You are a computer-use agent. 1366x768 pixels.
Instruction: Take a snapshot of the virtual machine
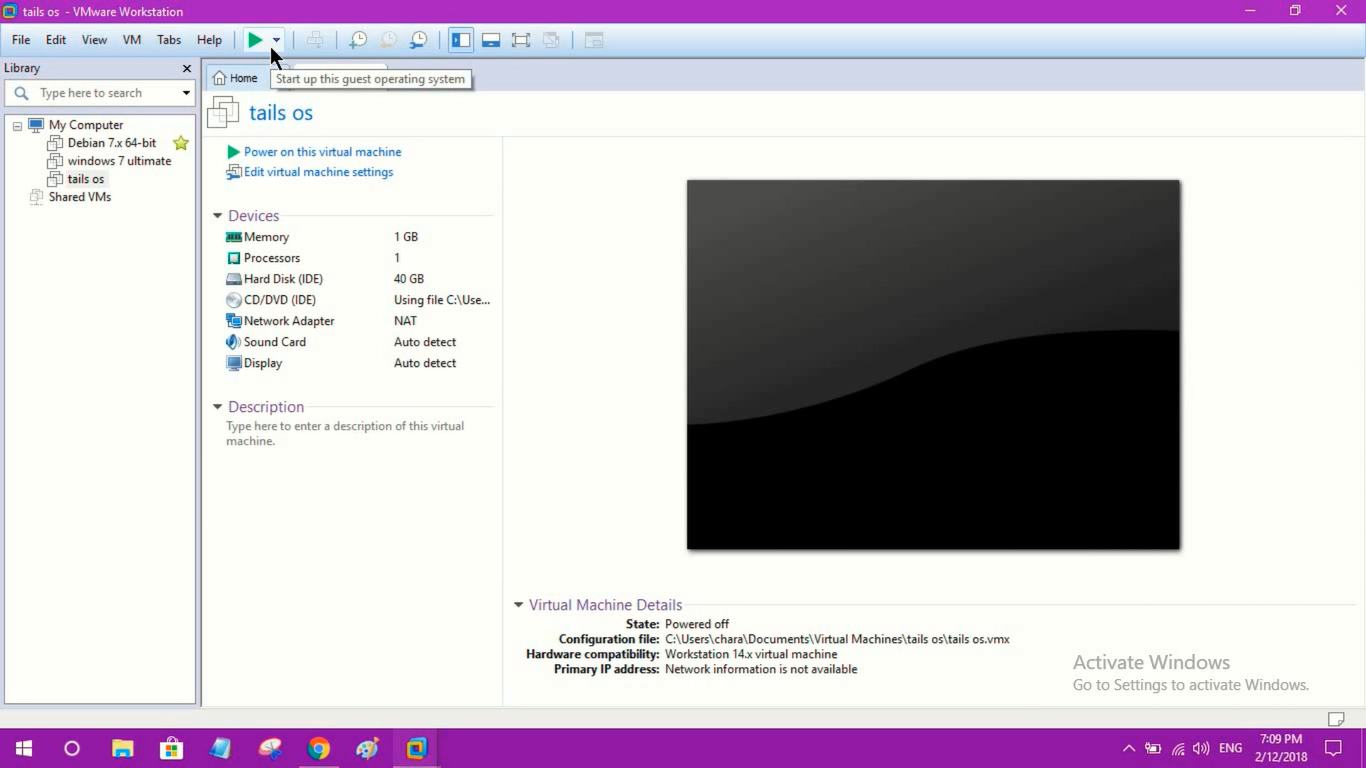(x=357, y=39)
